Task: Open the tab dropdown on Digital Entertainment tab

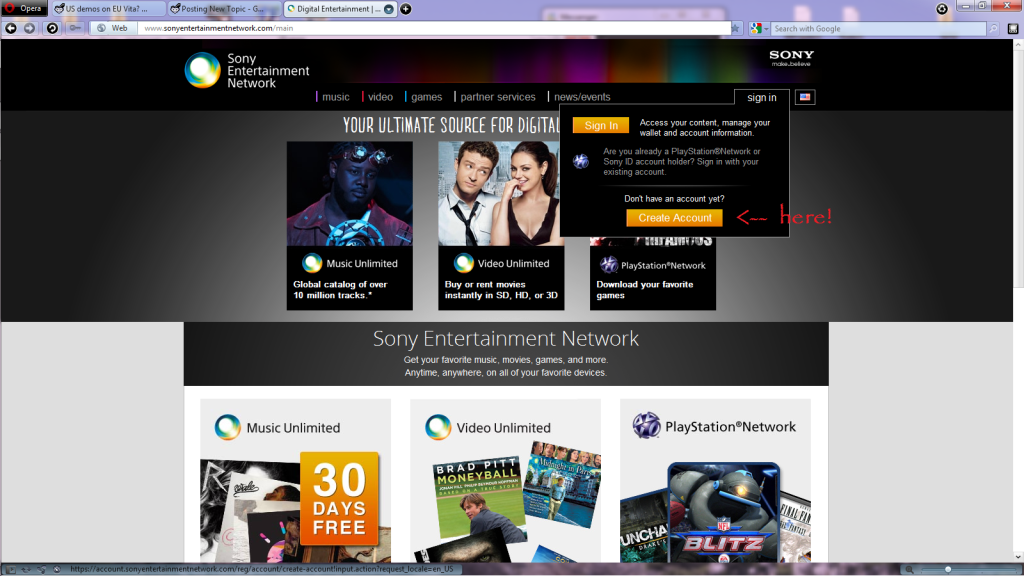Action: (389, 8)
